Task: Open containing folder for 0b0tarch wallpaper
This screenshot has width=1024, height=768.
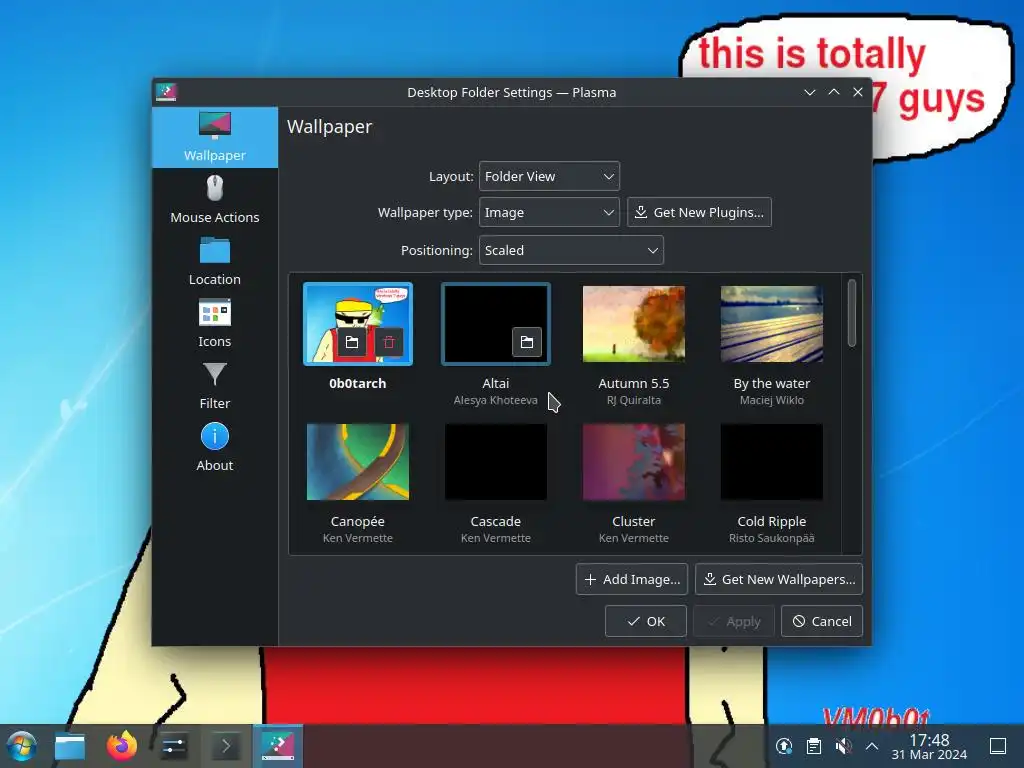Action: point(352,342)
